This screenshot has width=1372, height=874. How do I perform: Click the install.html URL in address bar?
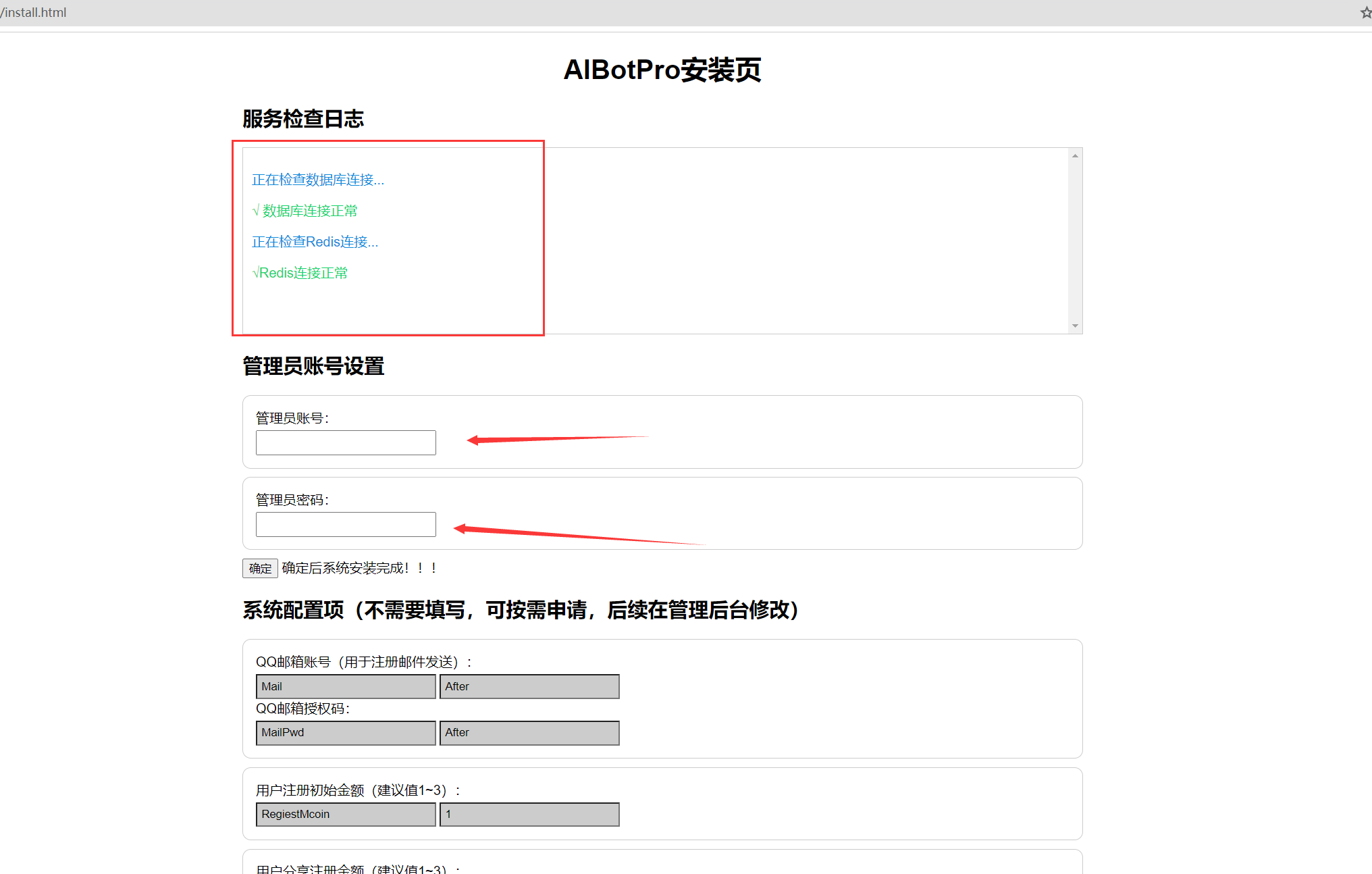click(34, 13)
